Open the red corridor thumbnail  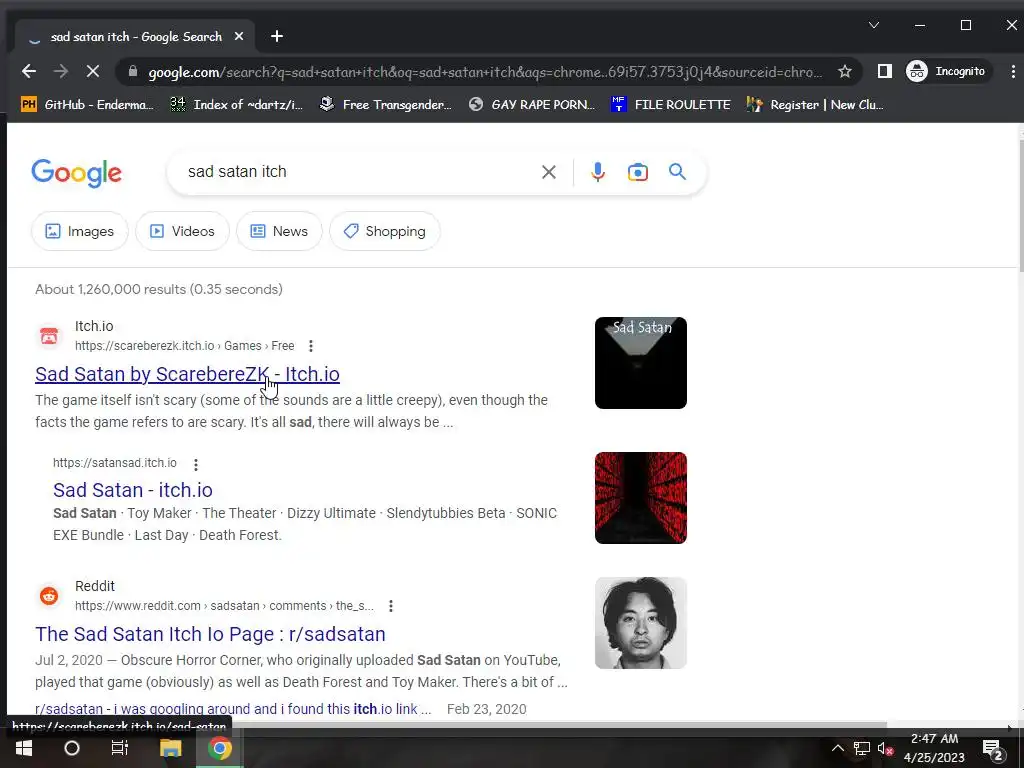641,498
